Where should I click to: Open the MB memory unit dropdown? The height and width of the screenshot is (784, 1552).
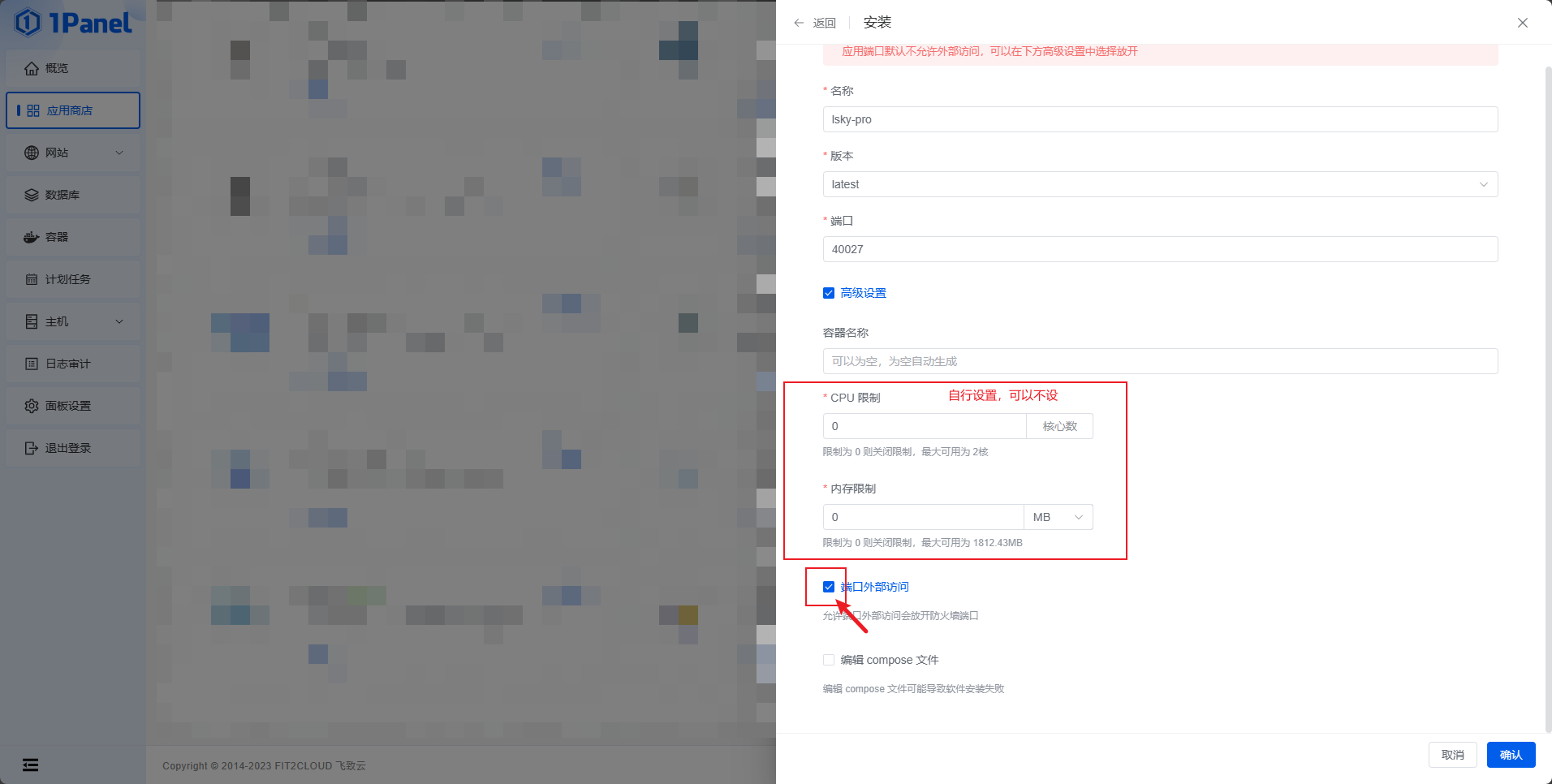(1058, 517)
